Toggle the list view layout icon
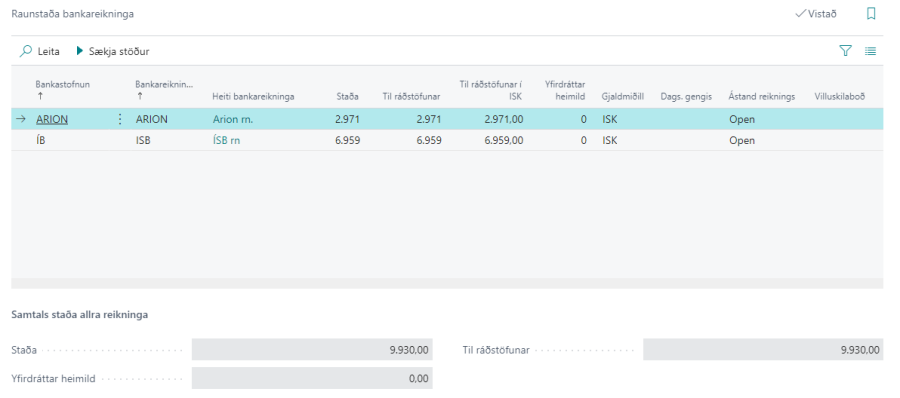Image resolution: width=900 pixels, height=398 pixels. pyautogui.click(x=871, y=51)
